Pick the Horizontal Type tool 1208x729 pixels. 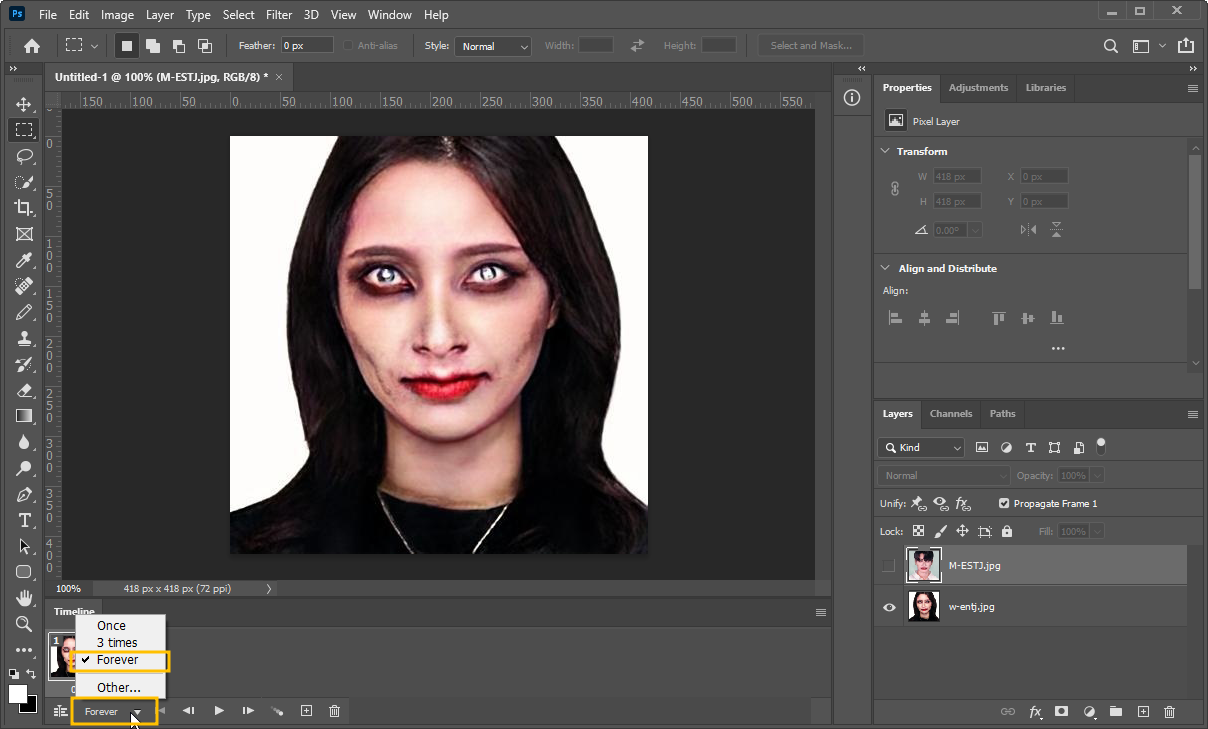24,520
